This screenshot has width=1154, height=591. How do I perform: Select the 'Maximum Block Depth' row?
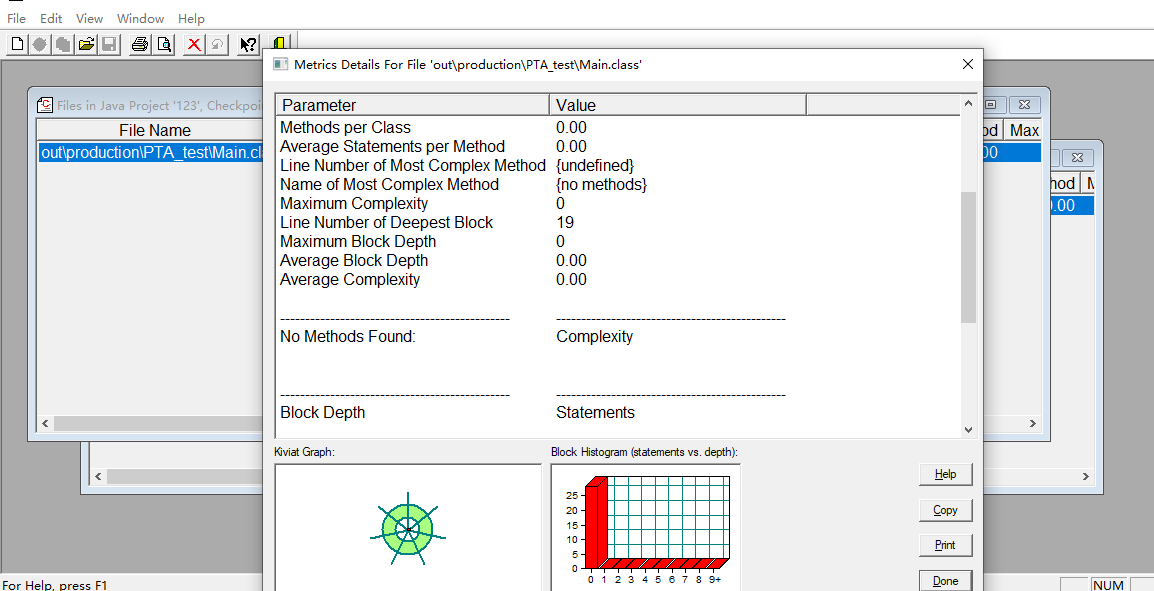358,242
